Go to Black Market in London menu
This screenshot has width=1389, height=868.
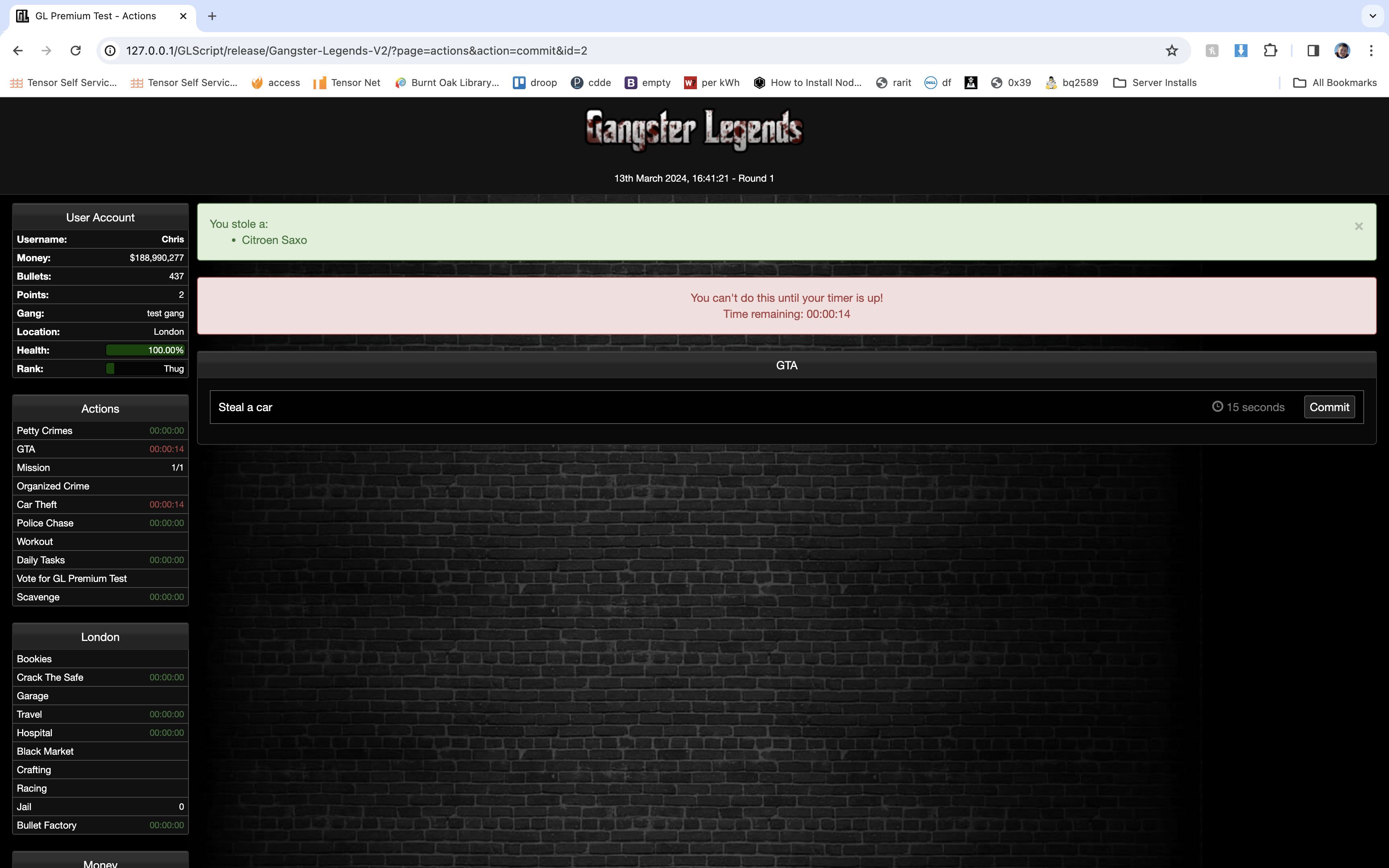click(45, 751)
